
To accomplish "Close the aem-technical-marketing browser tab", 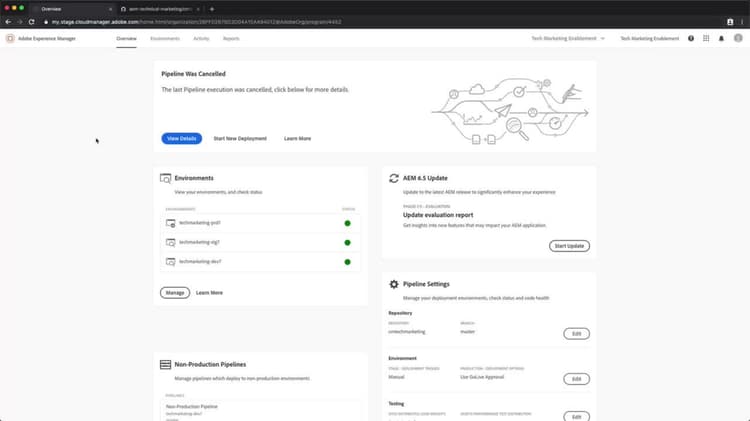I will [198, 9].
